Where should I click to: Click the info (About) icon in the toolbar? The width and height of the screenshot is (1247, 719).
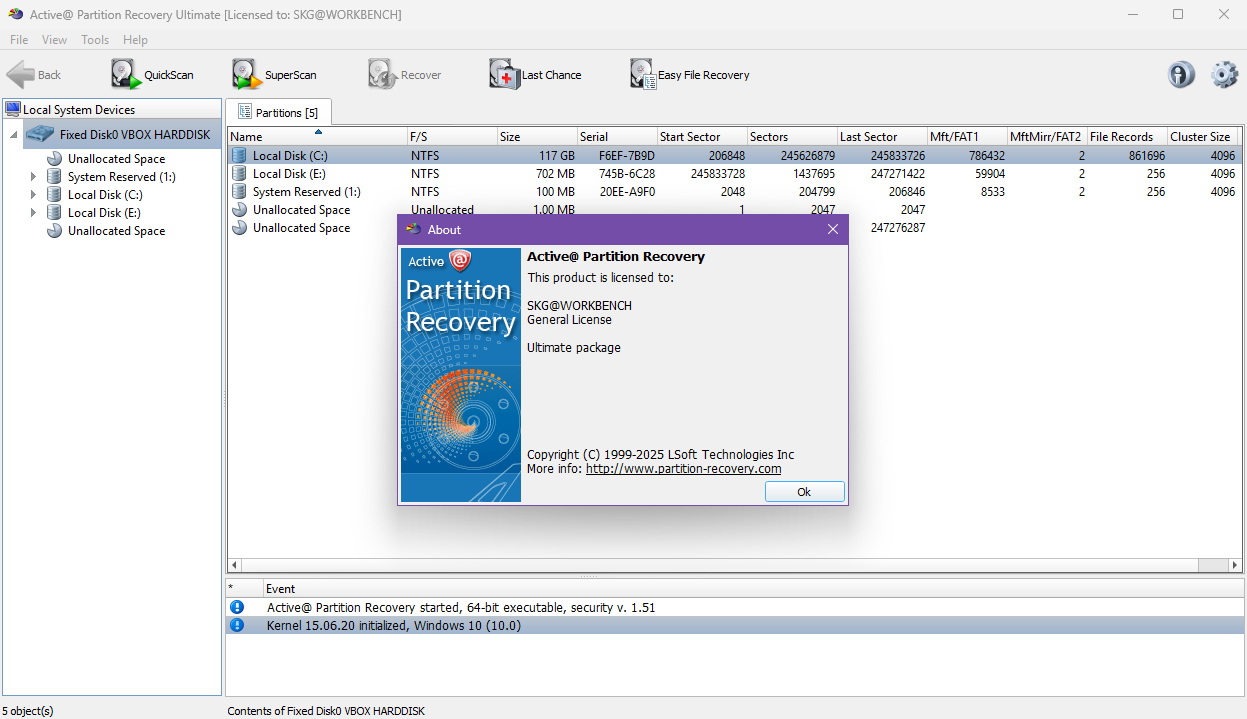1182,75
